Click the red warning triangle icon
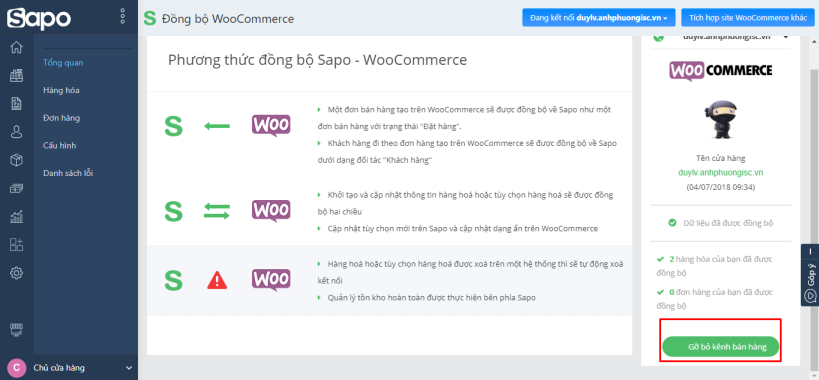 pos(217,281)
